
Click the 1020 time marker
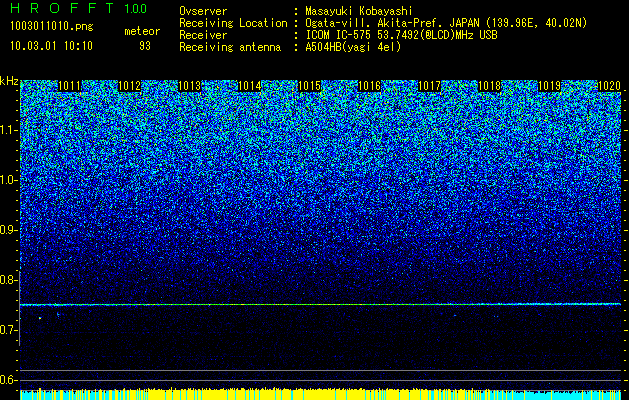pos(609,86)
